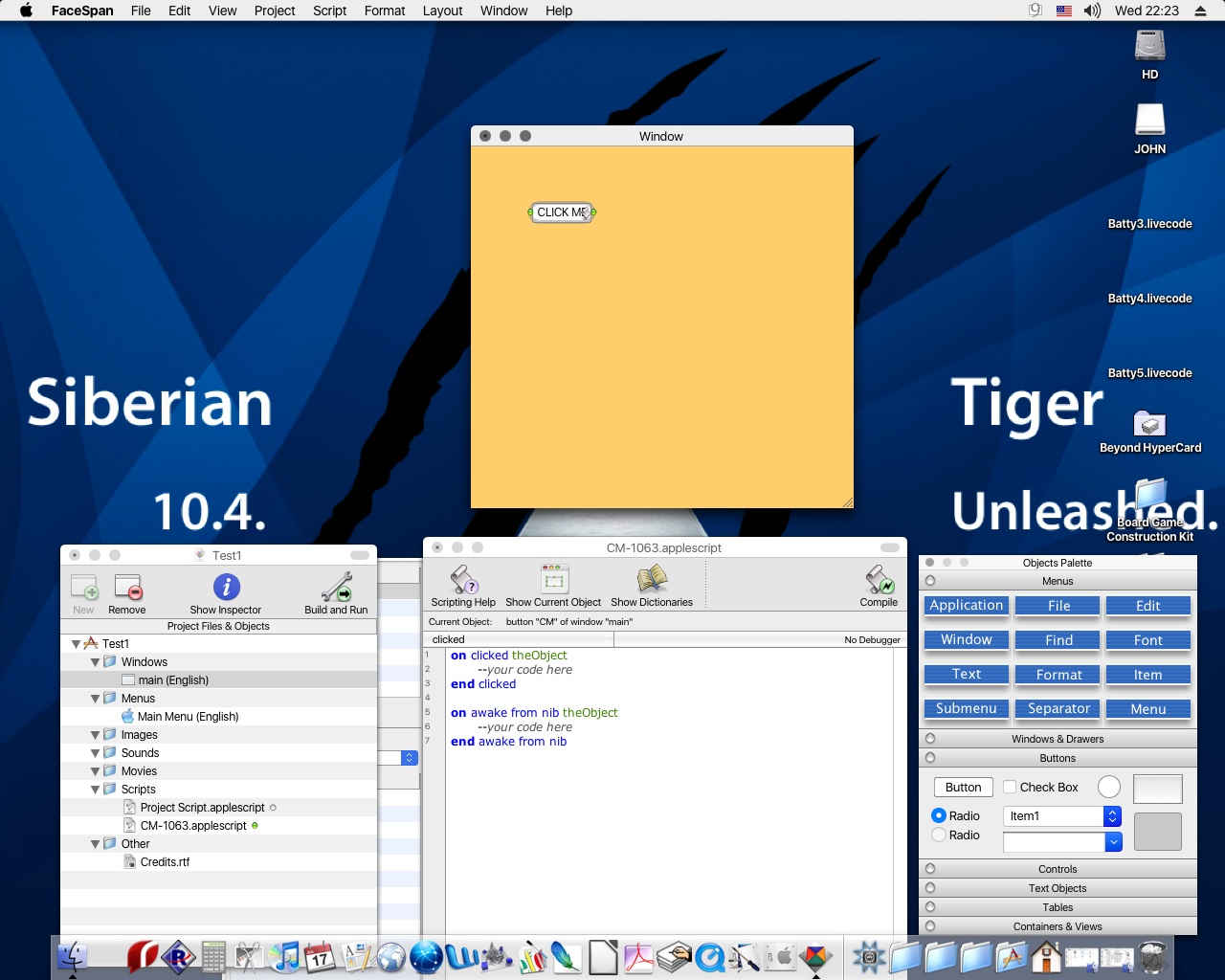Image resolution: width=1225 pixels, height=980 pixels.
Task: Click the Remove toolbar icon
Action: [127, 587]
